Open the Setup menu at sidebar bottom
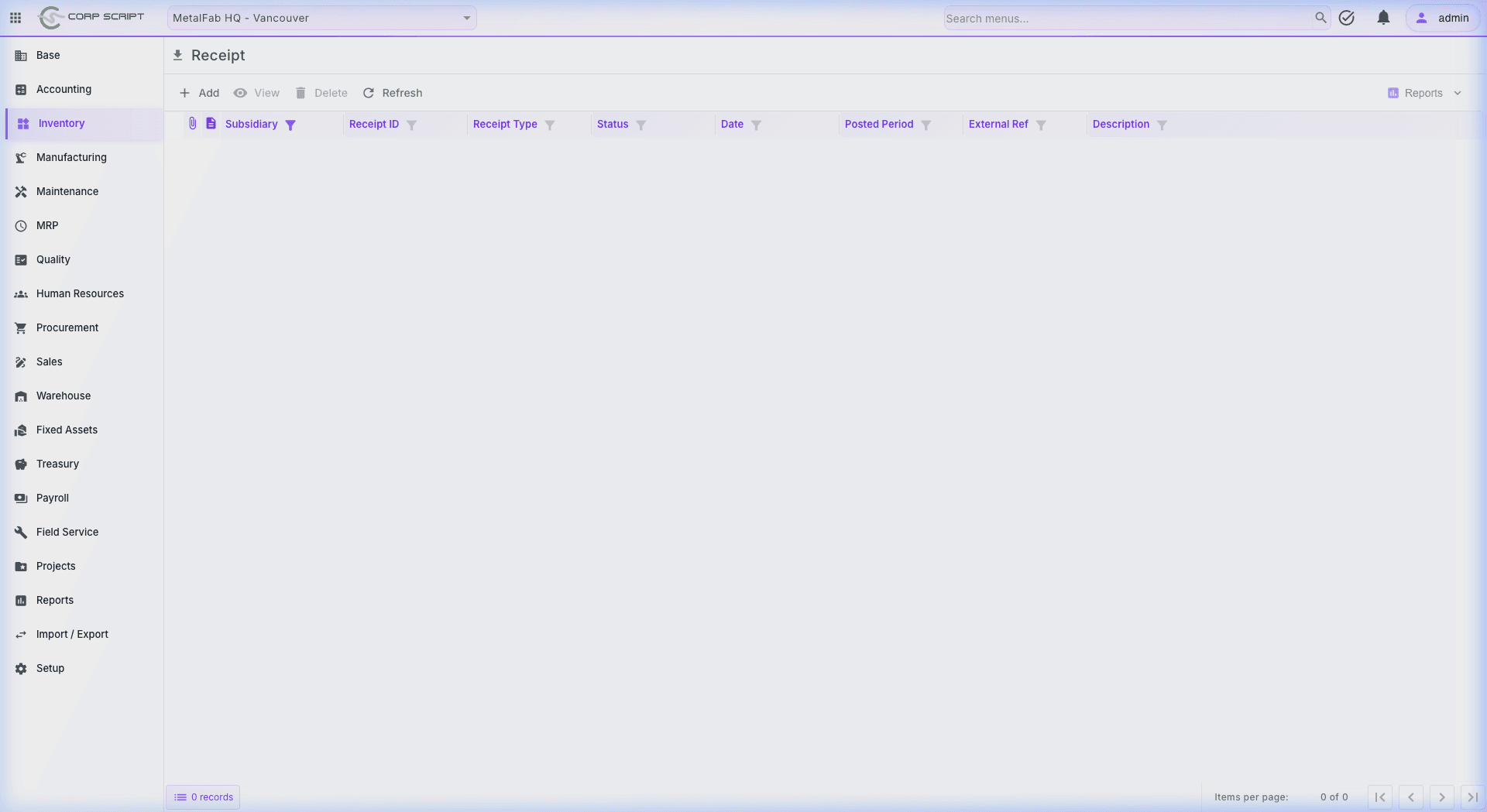Screen dimensions: 1487x812 click(x=50, y=668)
